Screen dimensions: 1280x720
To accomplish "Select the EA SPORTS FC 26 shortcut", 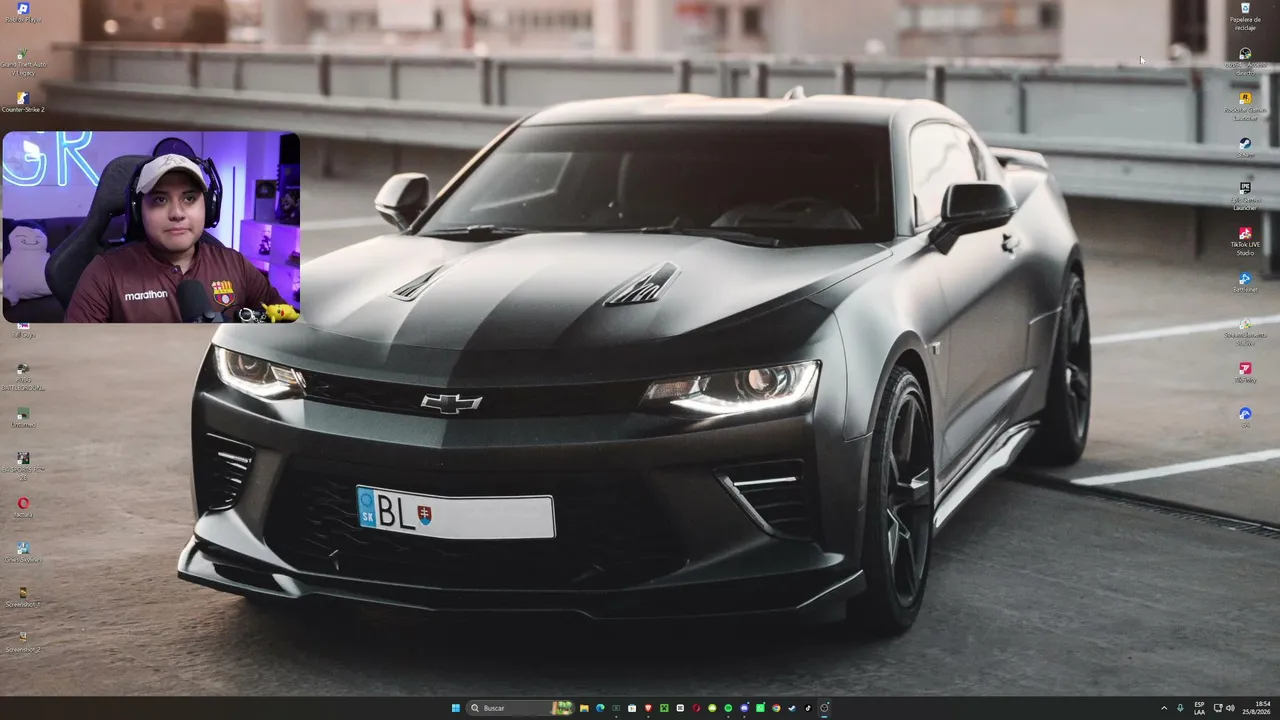I will pos(23,466).
